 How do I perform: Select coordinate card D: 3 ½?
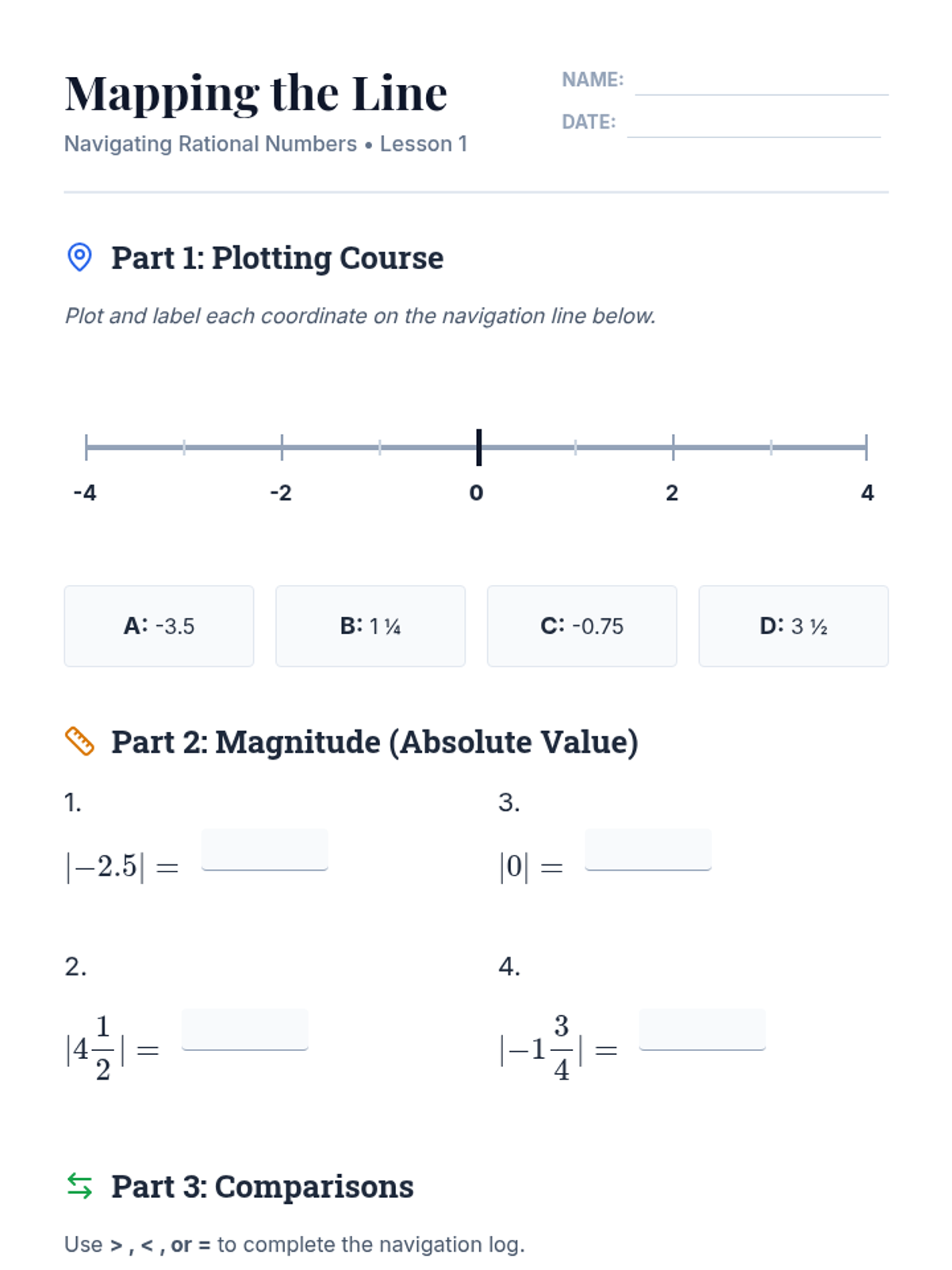793,626
